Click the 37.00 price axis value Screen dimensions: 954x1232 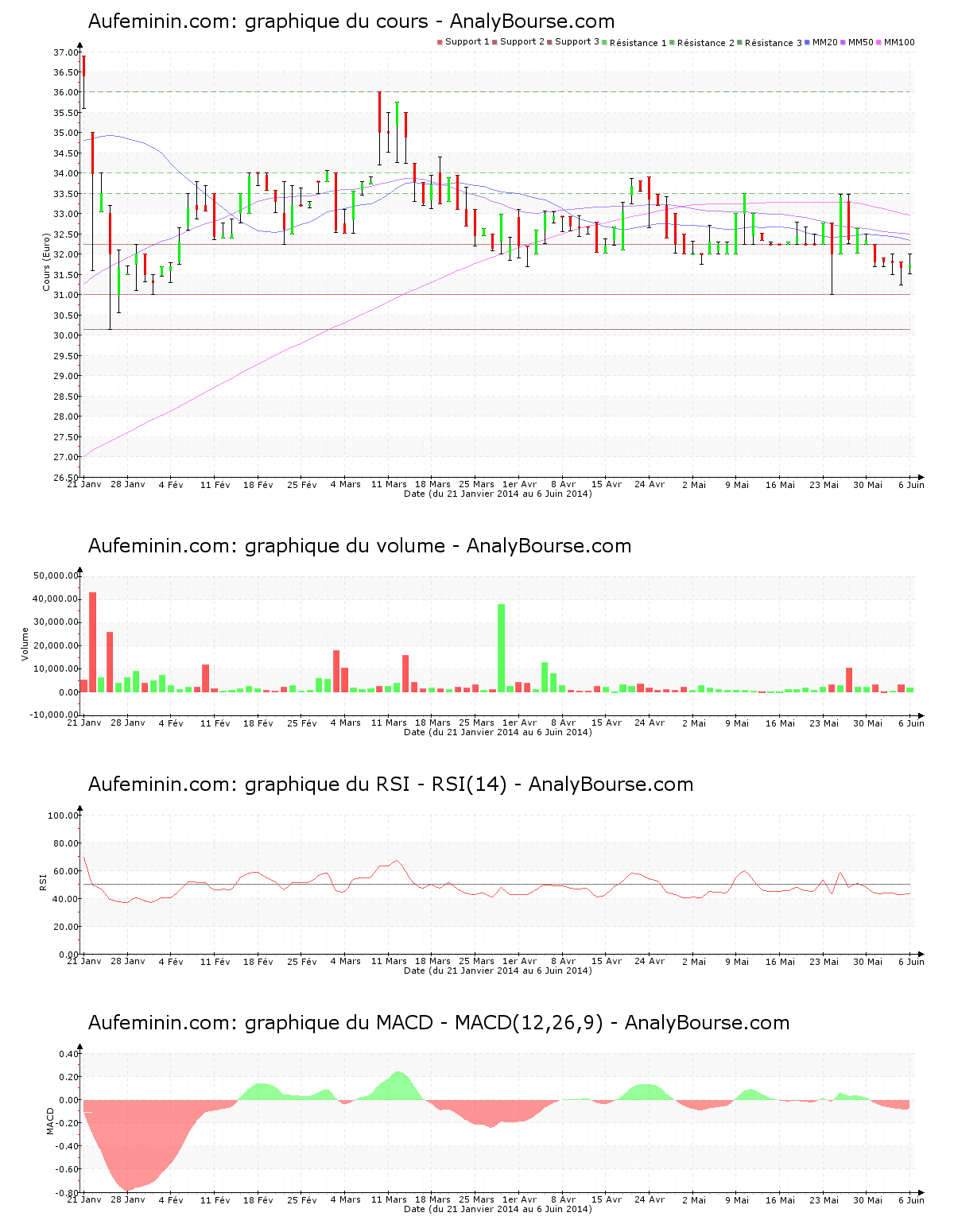pyautogui.click(x=66, y=52)
